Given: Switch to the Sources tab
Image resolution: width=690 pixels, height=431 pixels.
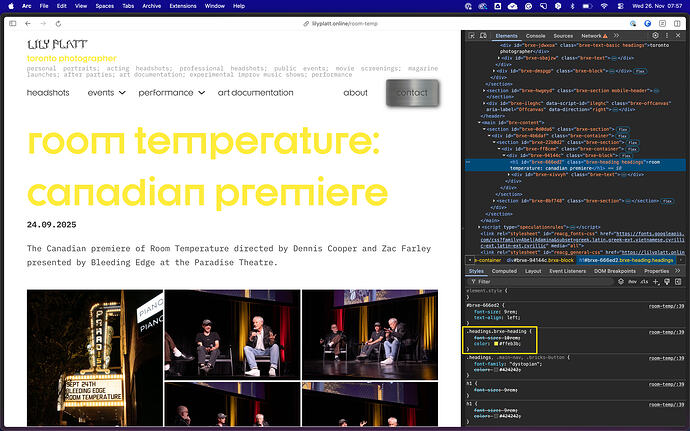Looking at the screenshot, I should [563, 36].
